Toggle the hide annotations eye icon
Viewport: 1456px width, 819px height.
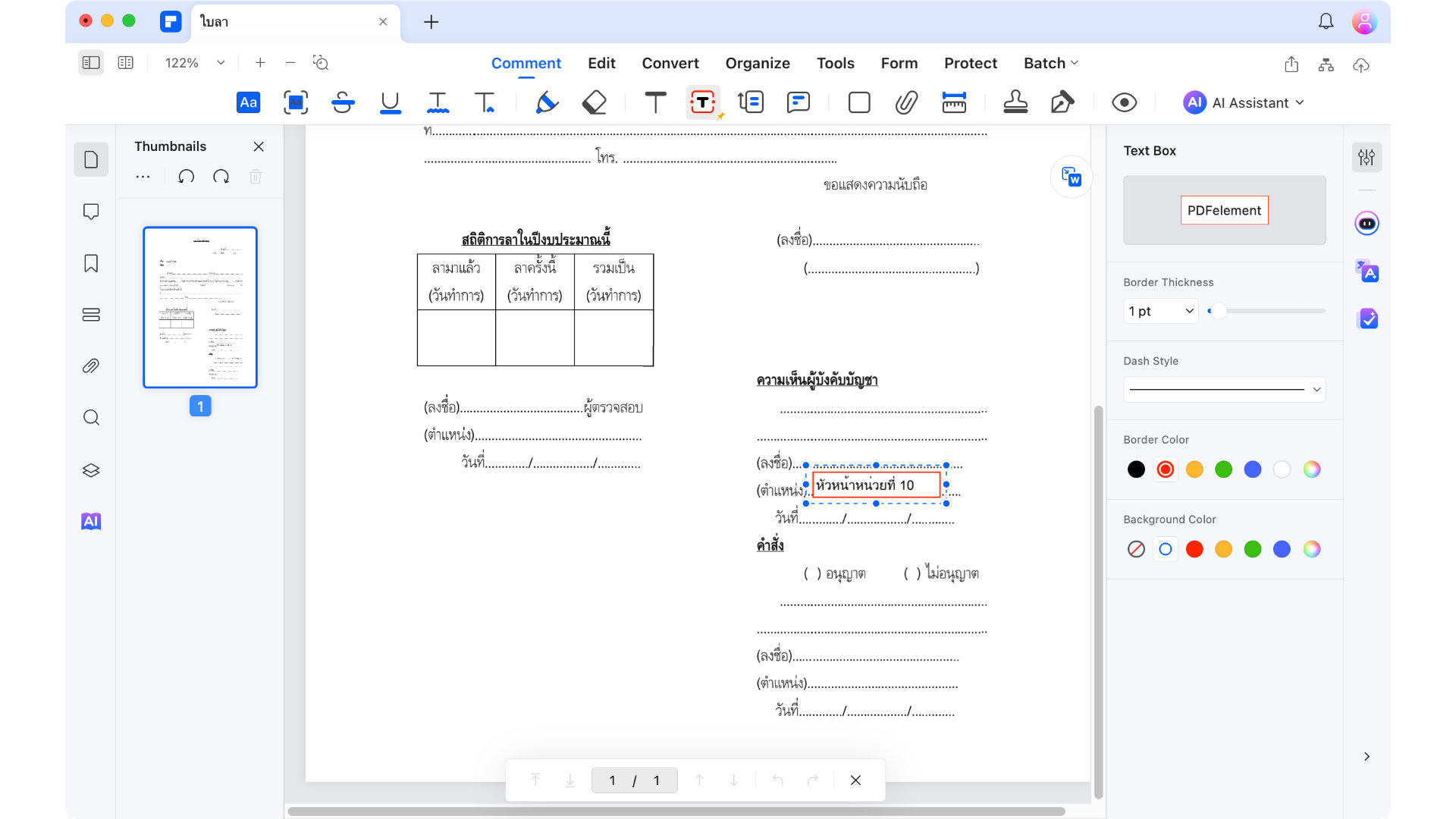click(1124, 102)
